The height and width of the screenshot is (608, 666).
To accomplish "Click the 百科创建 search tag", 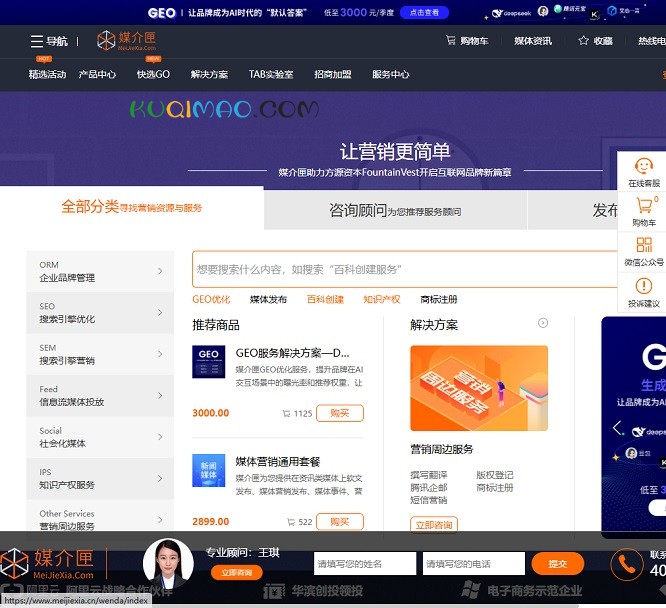I will pyautogui.click(x=325, y=300).
